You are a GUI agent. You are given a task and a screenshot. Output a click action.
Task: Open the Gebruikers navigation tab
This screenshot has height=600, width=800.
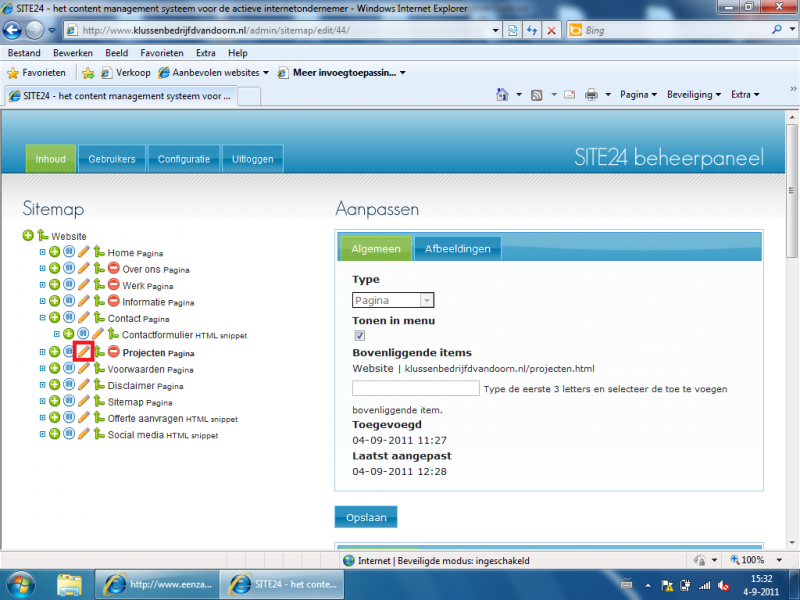pos(112,159)
